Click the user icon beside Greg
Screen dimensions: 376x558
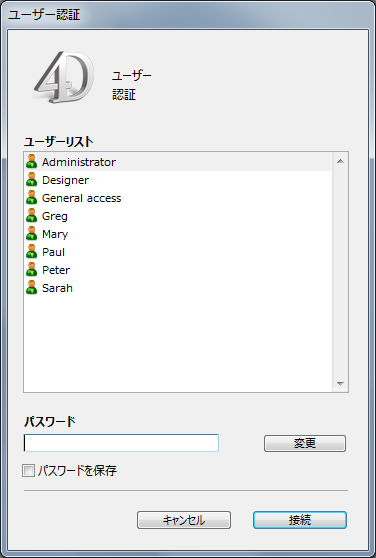[x=32, y=216]
